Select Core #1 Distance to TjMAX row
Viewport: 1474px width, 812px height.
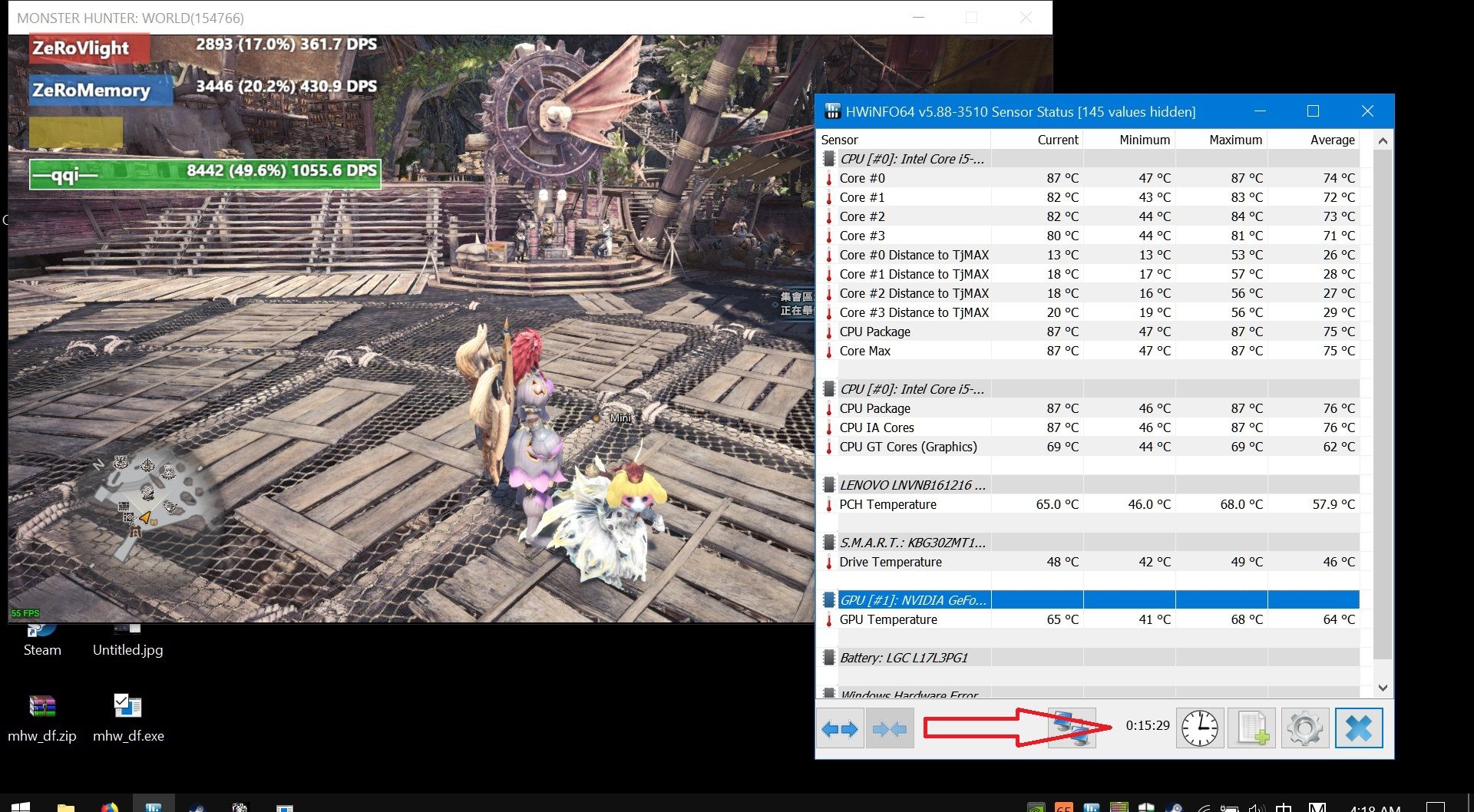(1089, 274)
